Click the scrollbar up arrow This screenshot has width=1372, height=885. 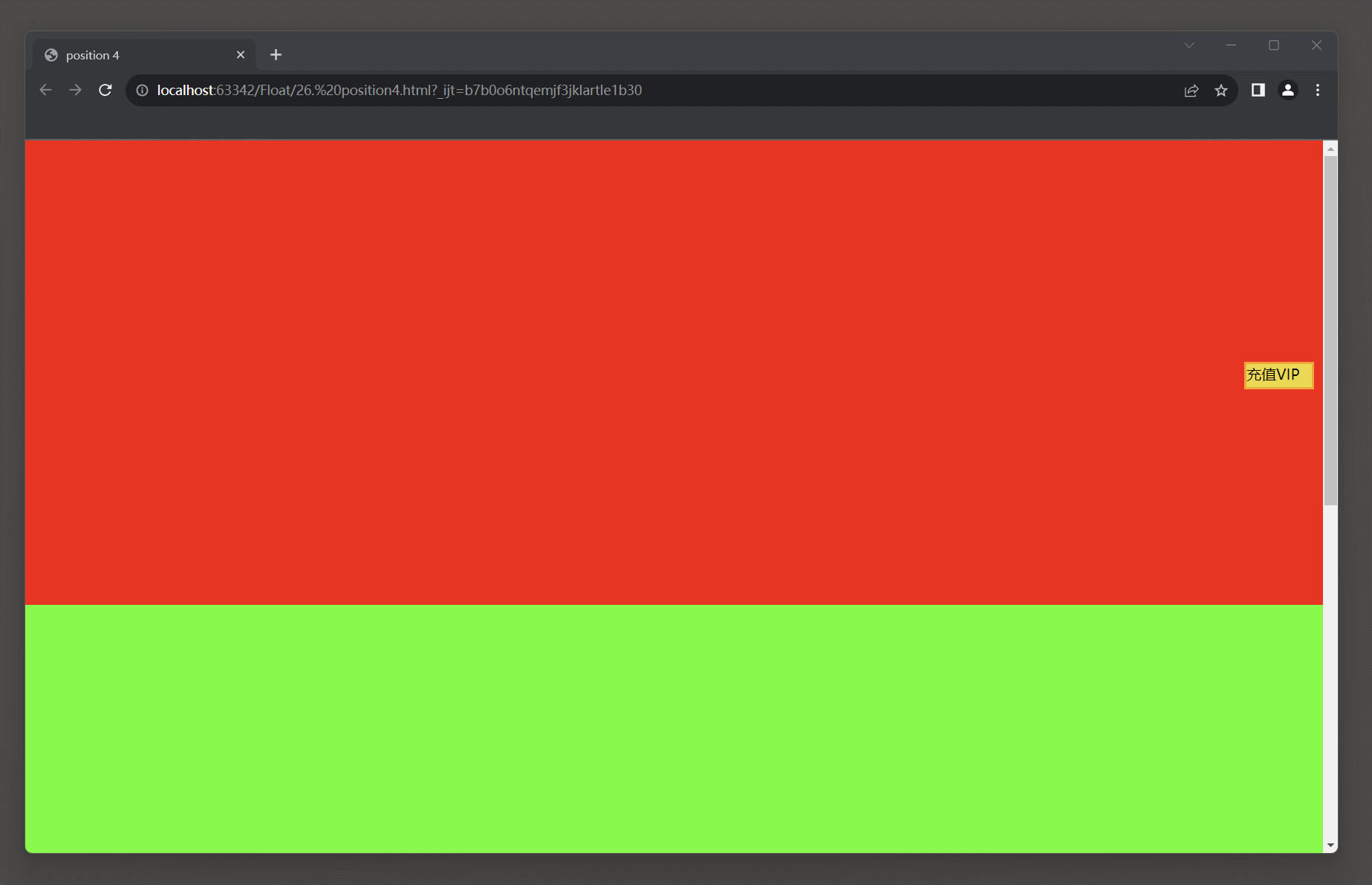coord(1330,149)
